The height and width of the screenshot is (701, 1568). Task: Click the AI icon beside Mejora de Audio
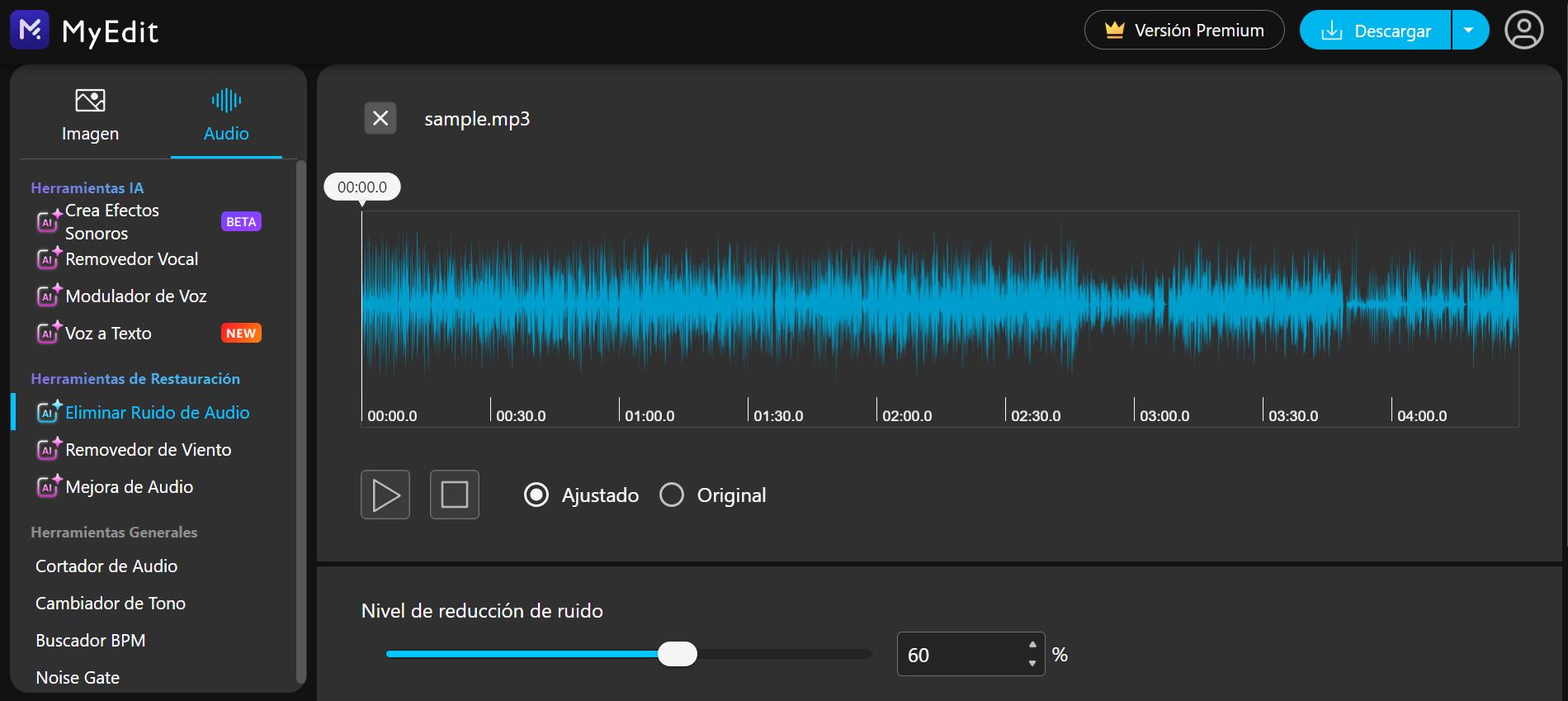pos(49,486)
